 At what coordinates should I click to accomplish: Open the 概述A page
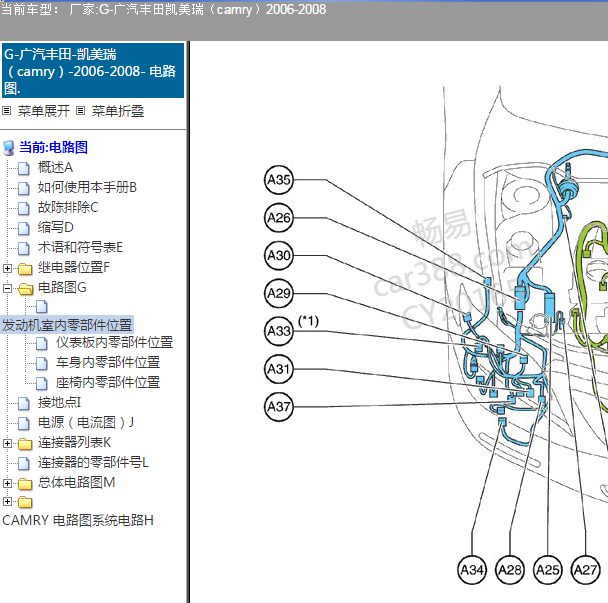tap(55, 168)
